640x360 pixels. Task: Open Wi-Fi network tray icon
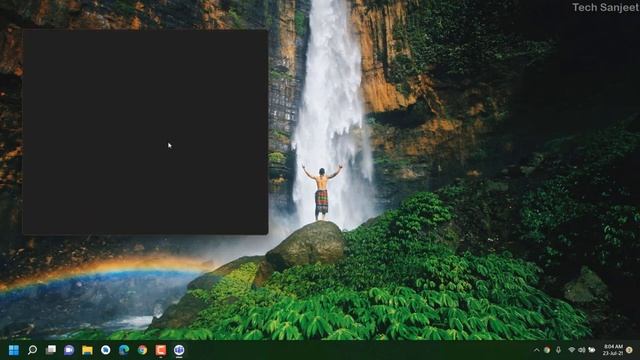click(x=572, y=350)
